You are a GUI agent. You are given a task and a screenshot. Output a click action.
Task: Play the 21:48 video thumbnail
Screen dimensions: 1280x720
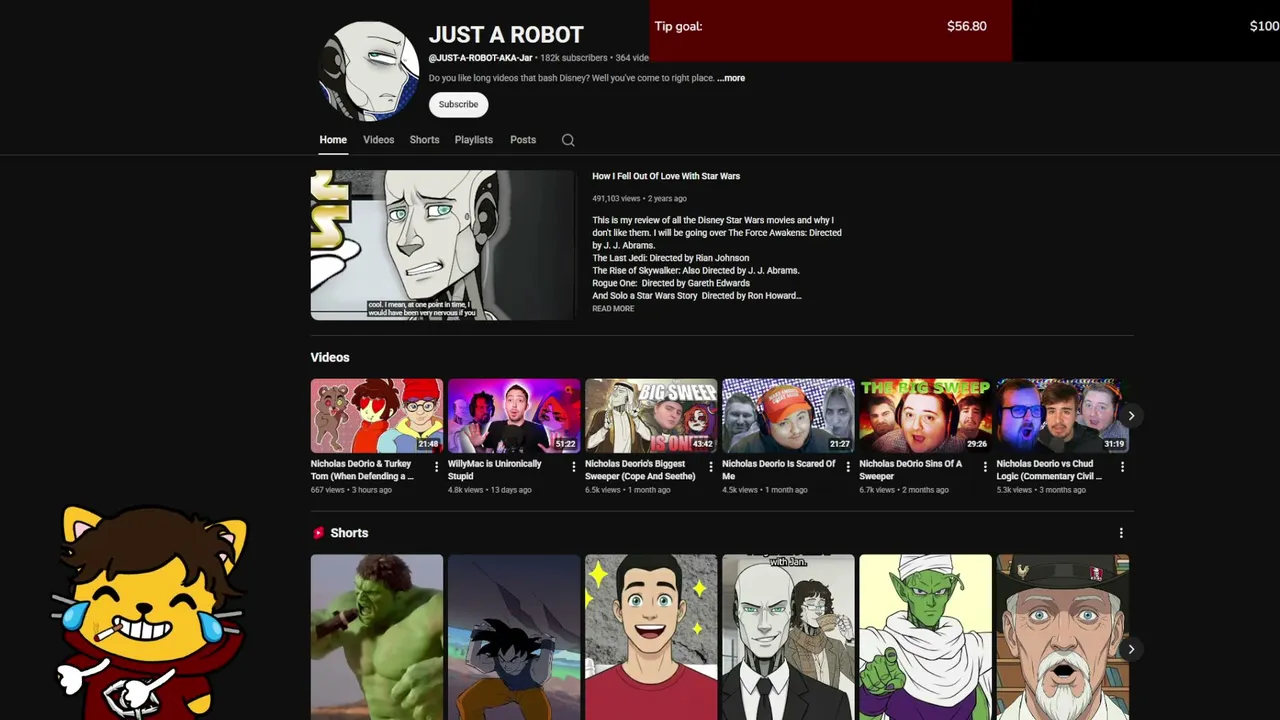376,416
